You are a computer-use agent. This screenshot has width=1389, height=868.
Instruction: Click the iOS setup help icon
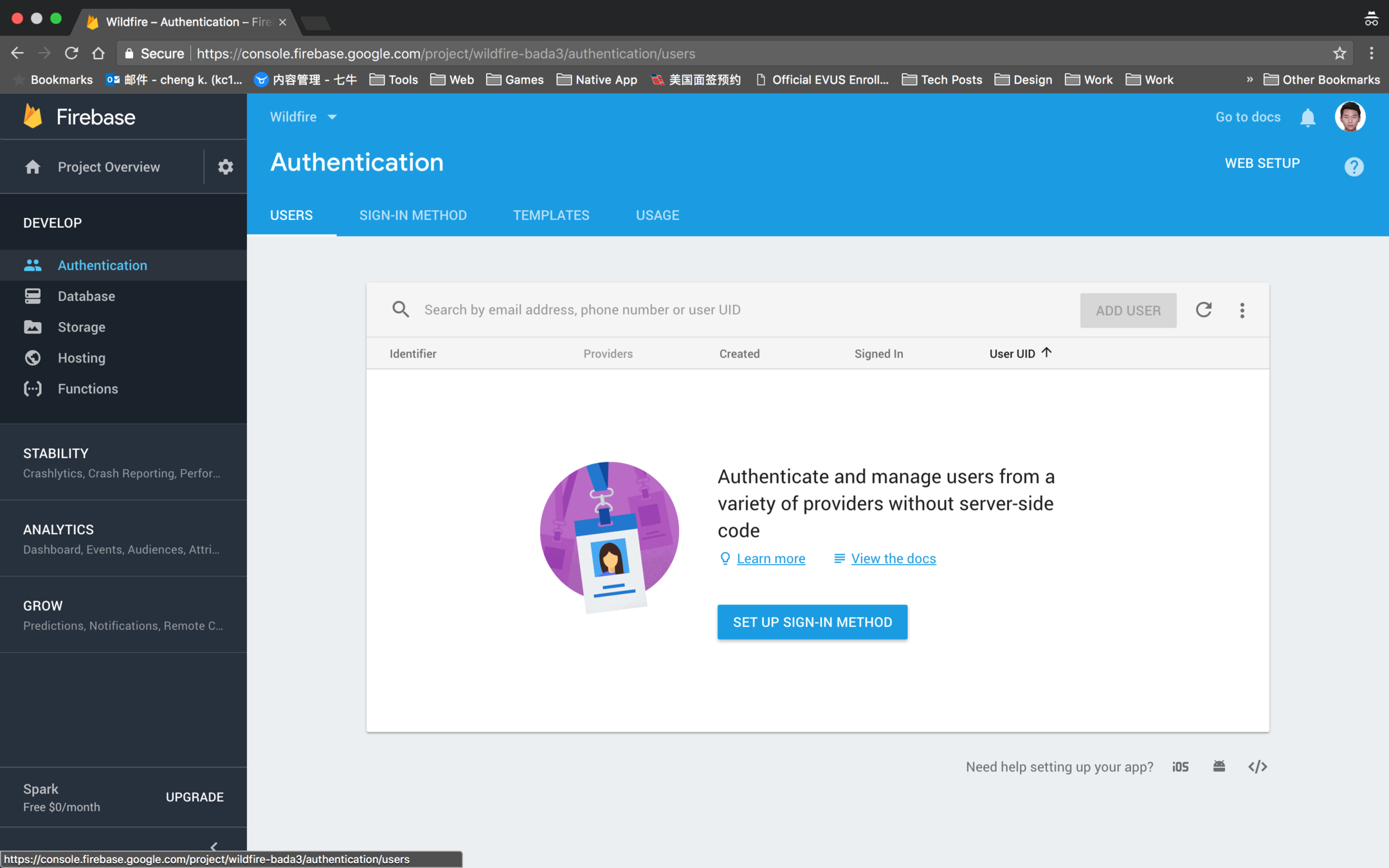tap(1180, 766)
